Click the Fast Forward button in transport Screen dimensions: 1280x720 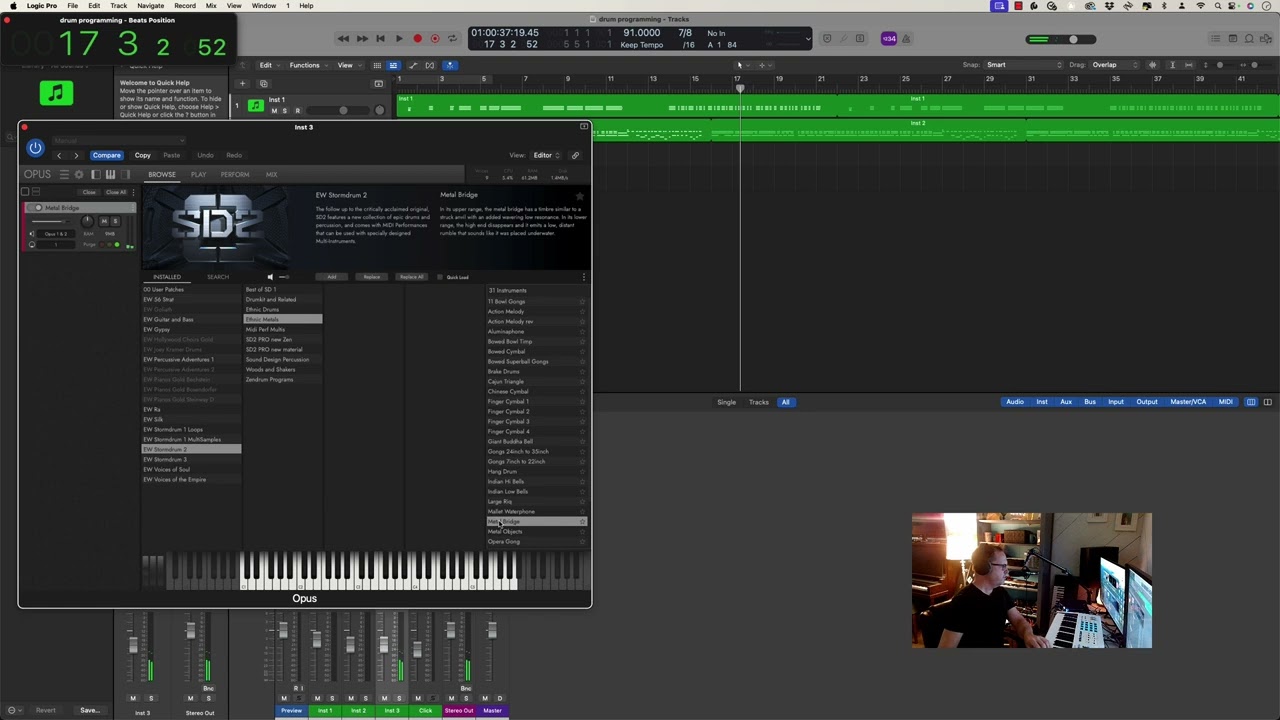(362, 39)
